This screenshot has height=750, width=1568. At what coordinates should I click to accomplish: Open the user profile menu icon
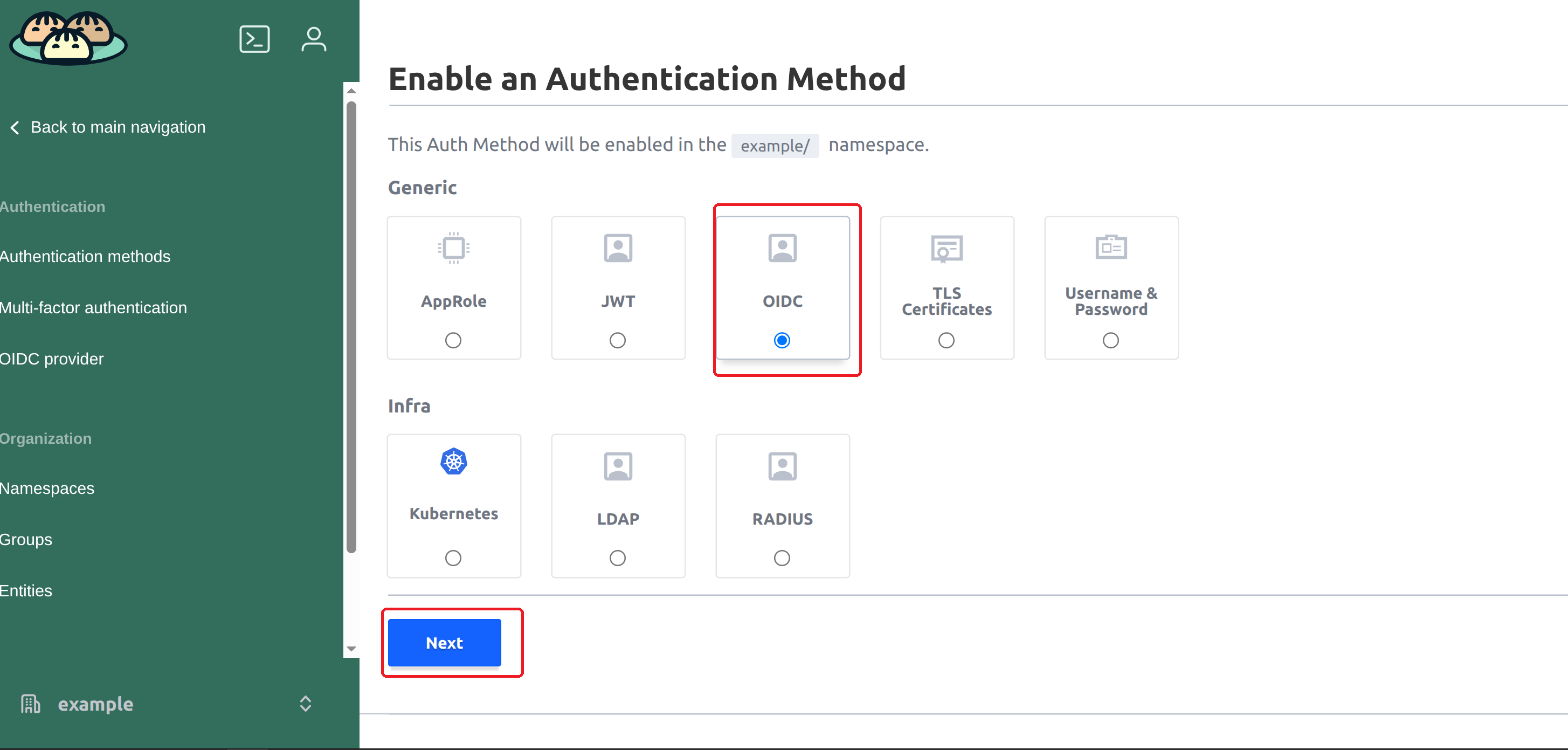(314, 39)
